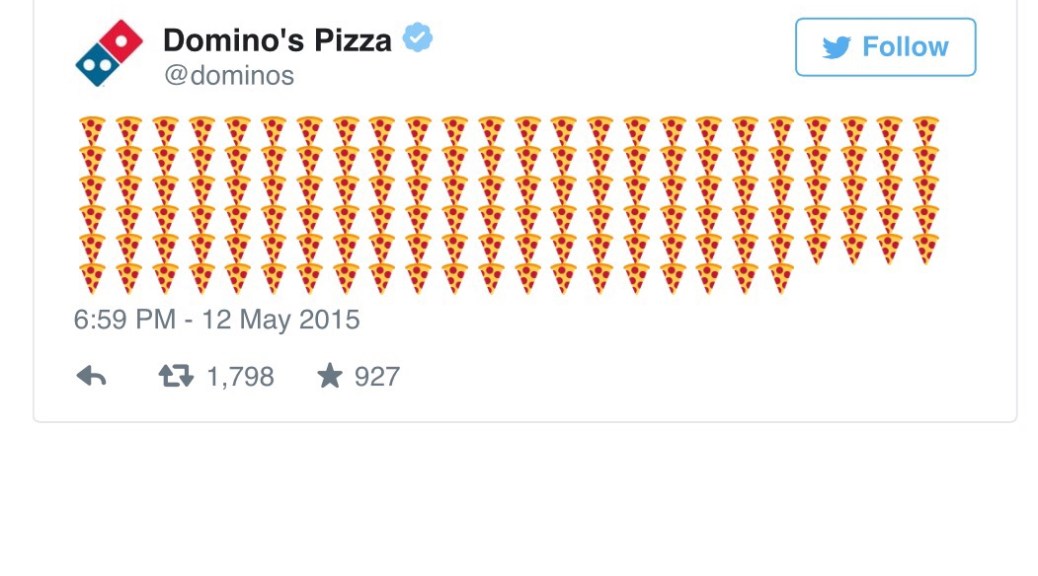Click the blue verified badge
This screenshot has width=1038, height=576.
(x=418, y=39)
